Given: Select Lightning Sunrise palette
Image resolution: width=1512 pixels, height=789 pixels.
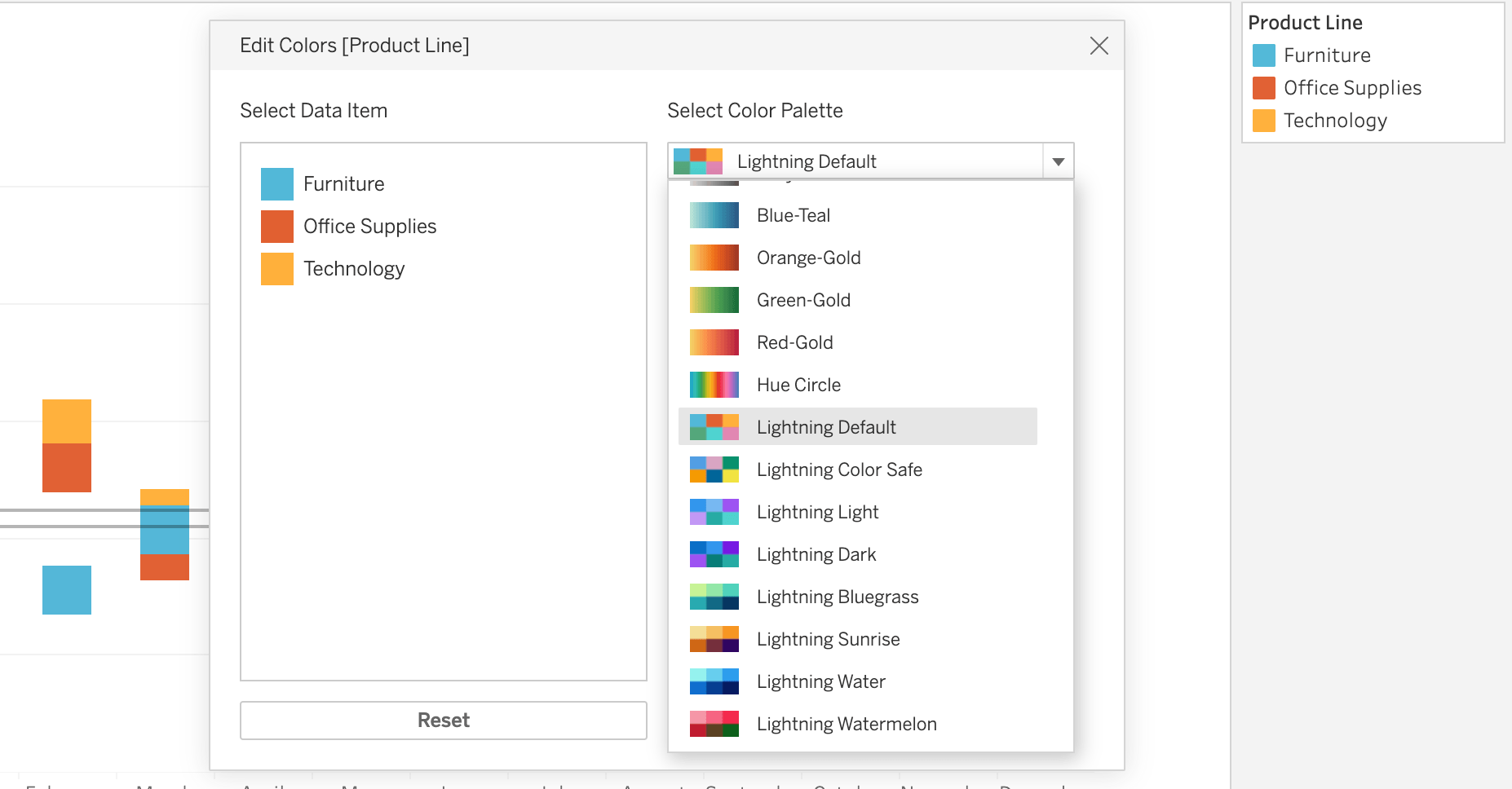Looking at the screenshot, I should (x=858, y=639).
